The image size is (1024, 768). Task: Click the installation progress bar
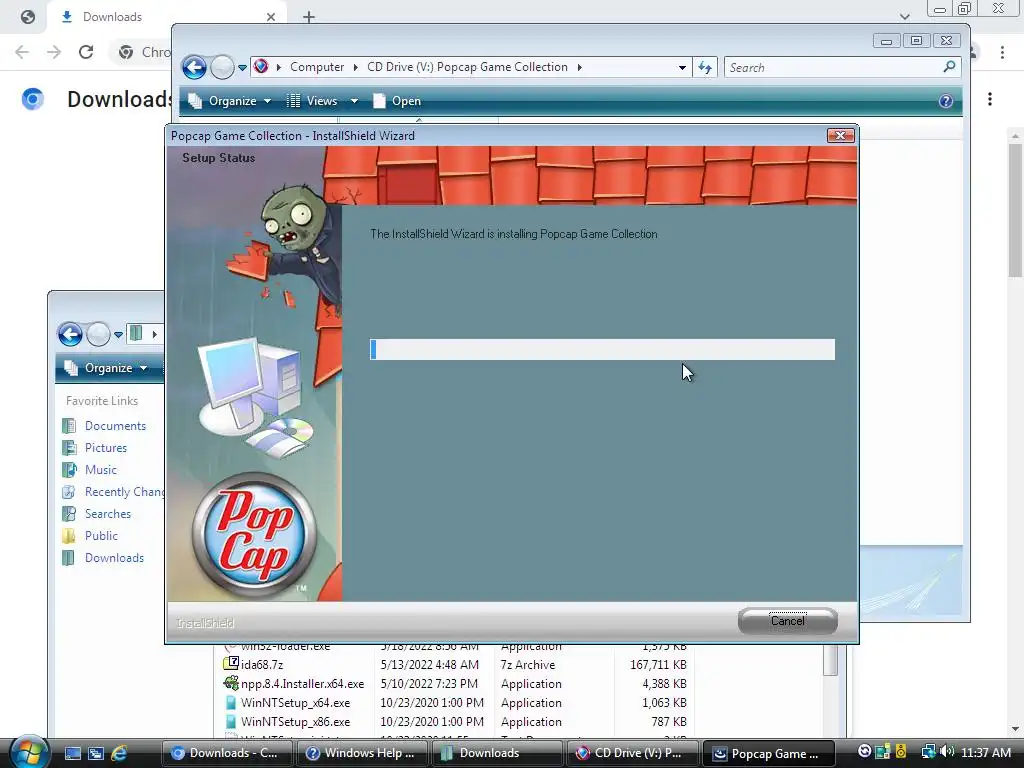[602, 349]
